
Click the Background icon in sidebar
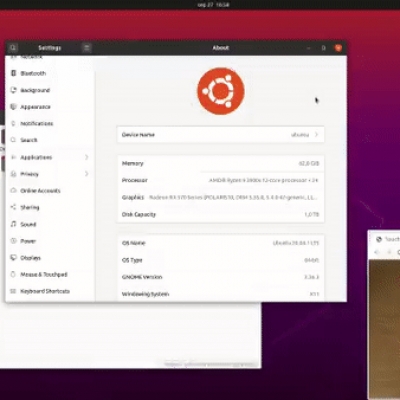(x=13, y=90)
